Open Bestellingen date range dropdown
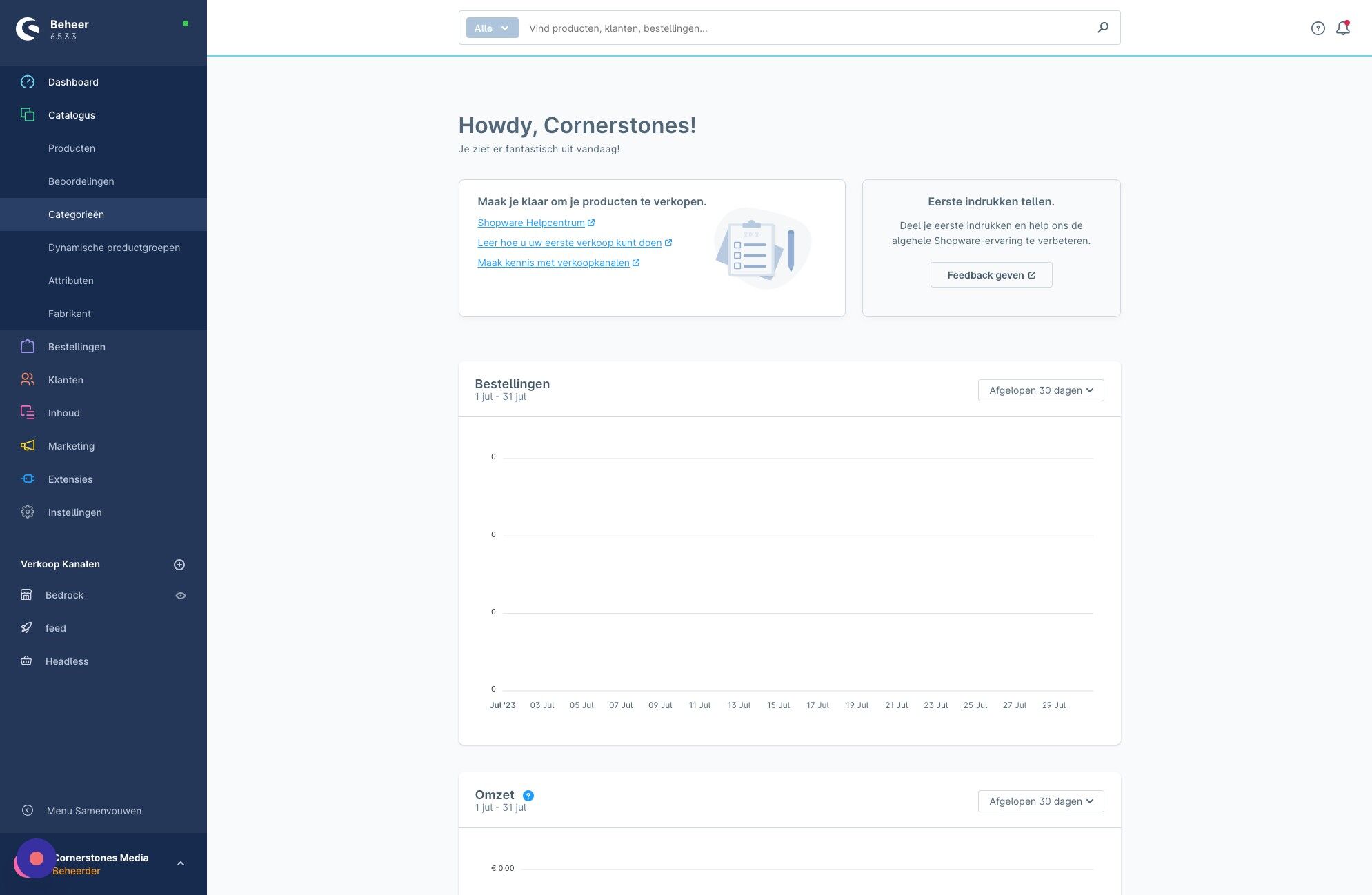The height and width of the screenshot is (895, 1372). click(x=1041, y=390)
